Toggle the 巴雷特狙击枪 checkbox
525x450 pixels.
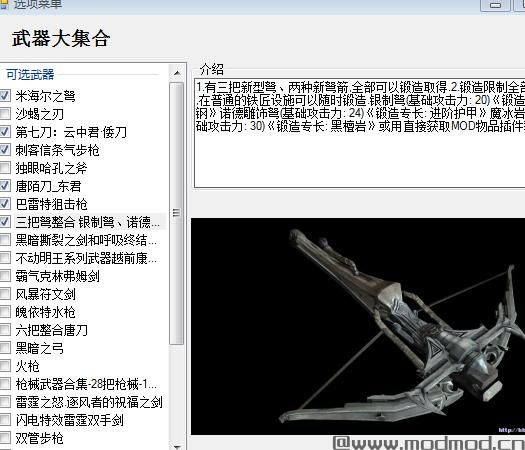pos(5,204)
